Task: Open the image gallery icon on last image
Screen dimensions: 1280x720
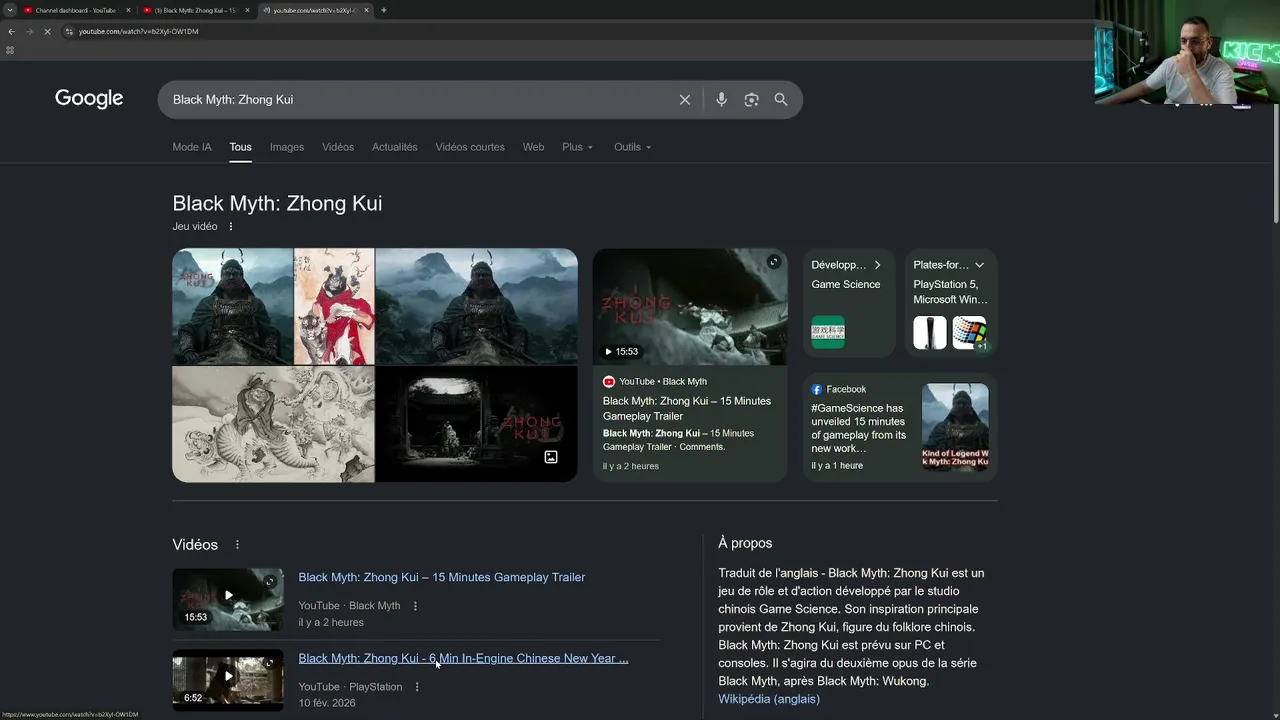Action: tap(551, 457)
